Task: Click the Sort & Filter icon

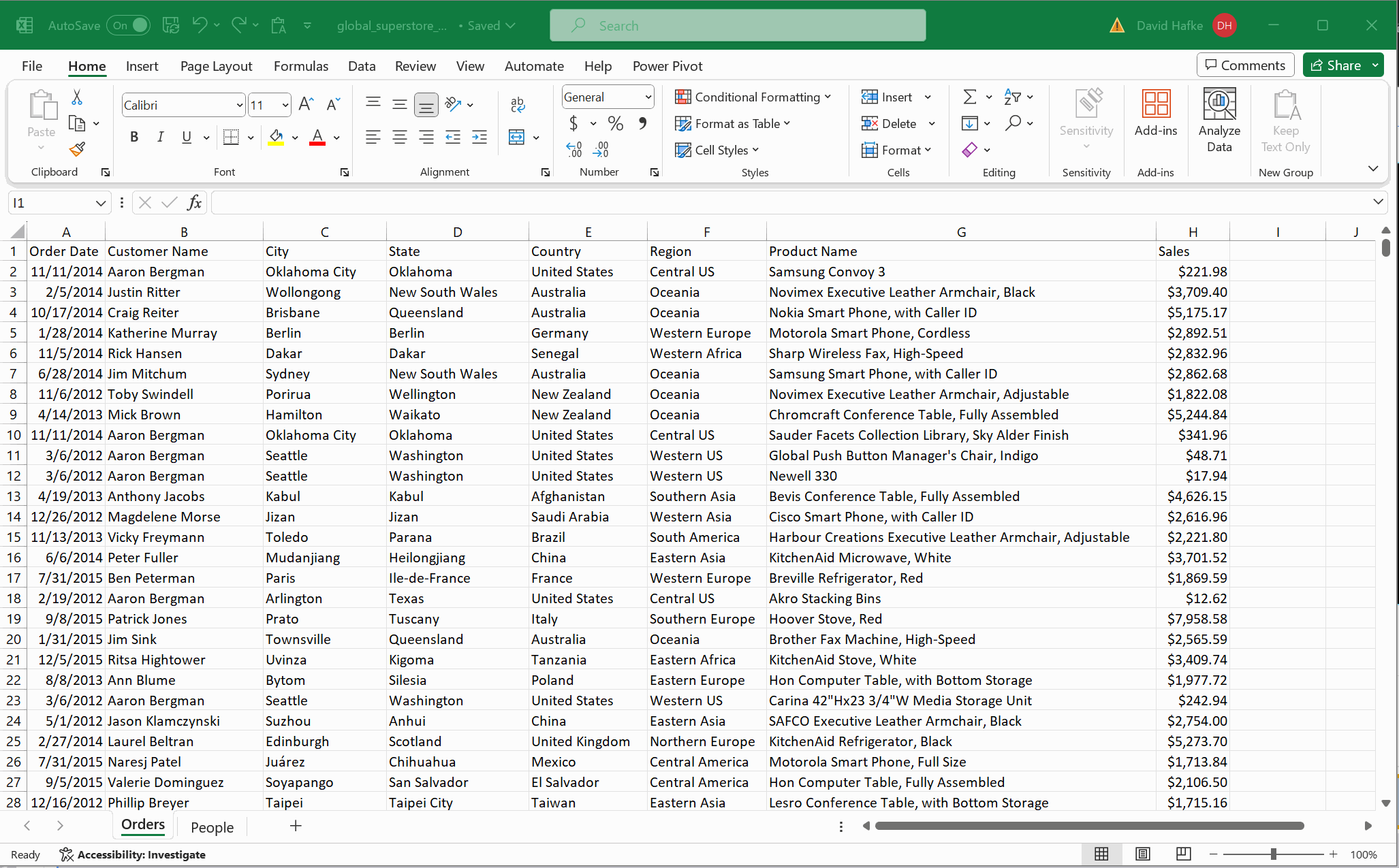Action: pos(1013,97)
